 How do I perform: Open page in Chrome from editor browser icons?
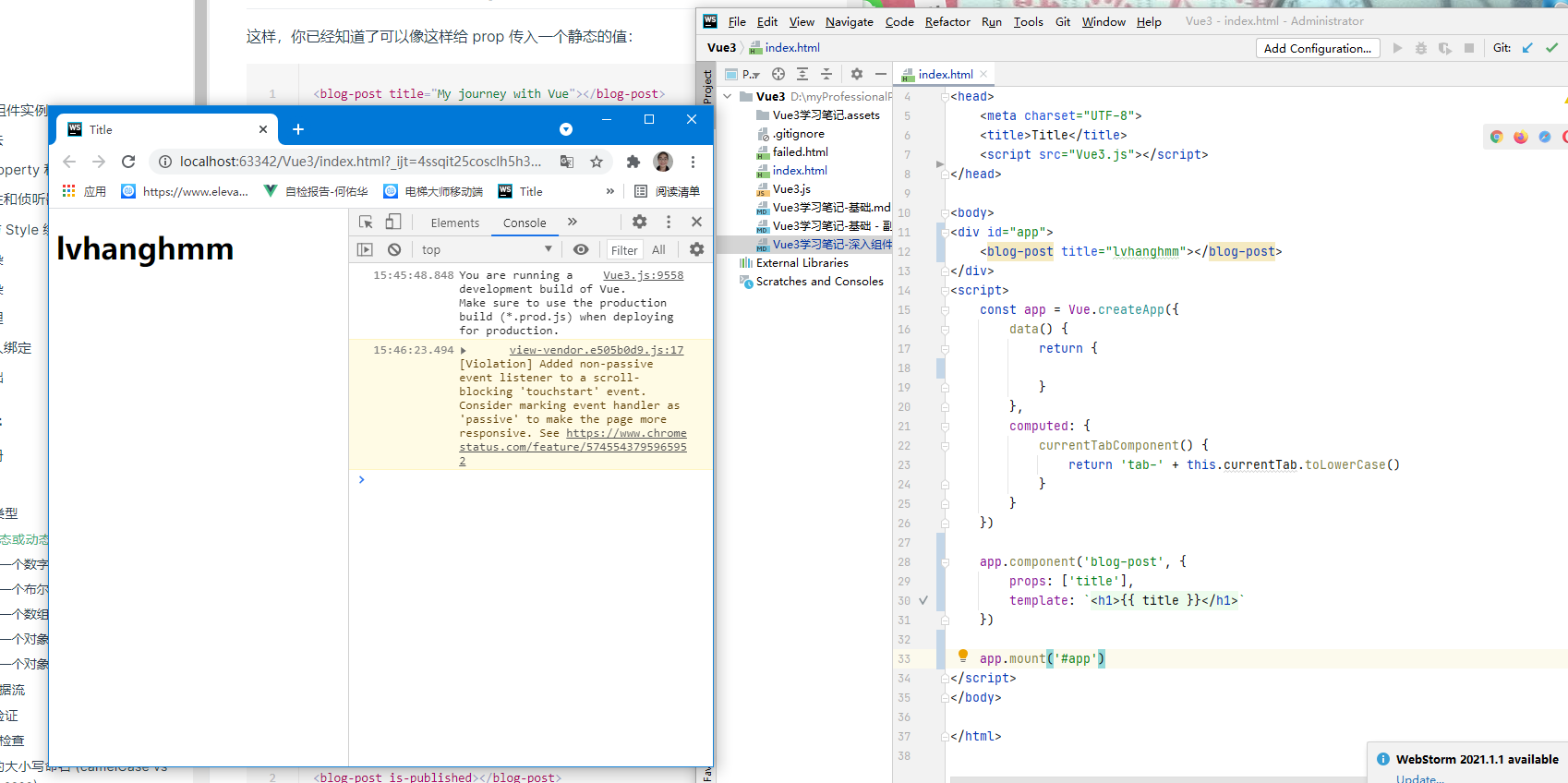tap(1497, 137)
